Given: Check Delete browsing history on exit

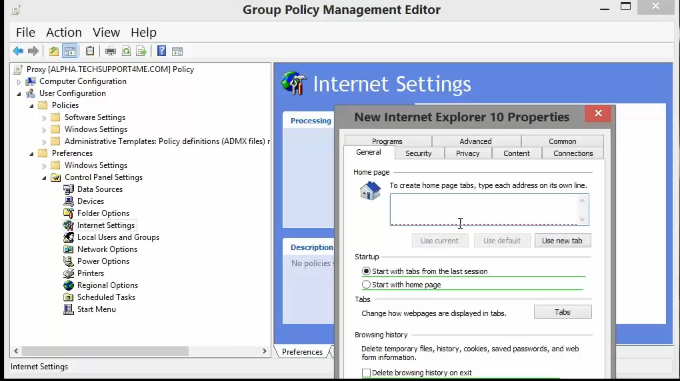Looking at the screenshot, I should point(366,373).
